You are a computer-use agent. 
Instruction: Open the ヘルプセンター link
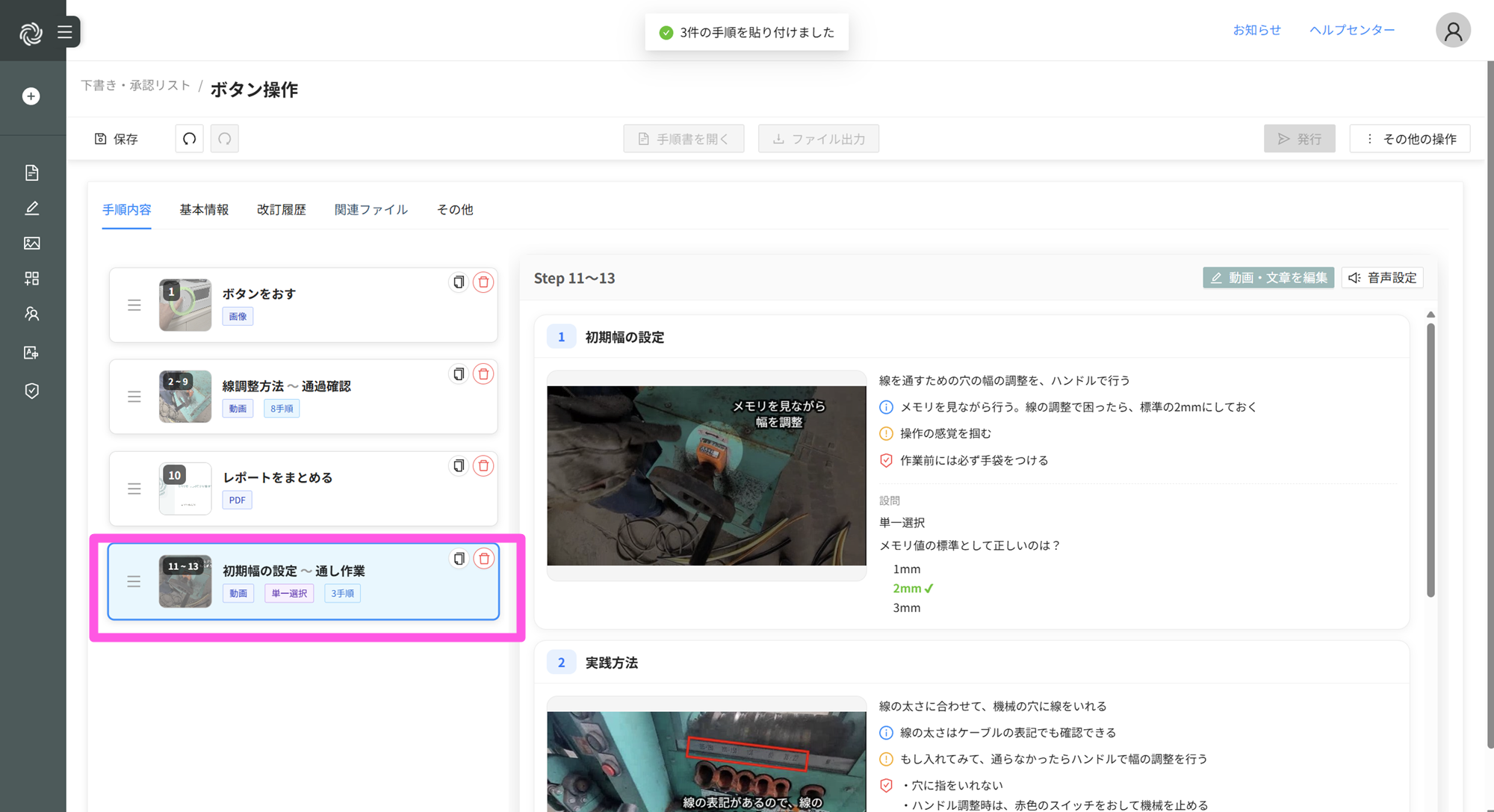click(1351, 30)
